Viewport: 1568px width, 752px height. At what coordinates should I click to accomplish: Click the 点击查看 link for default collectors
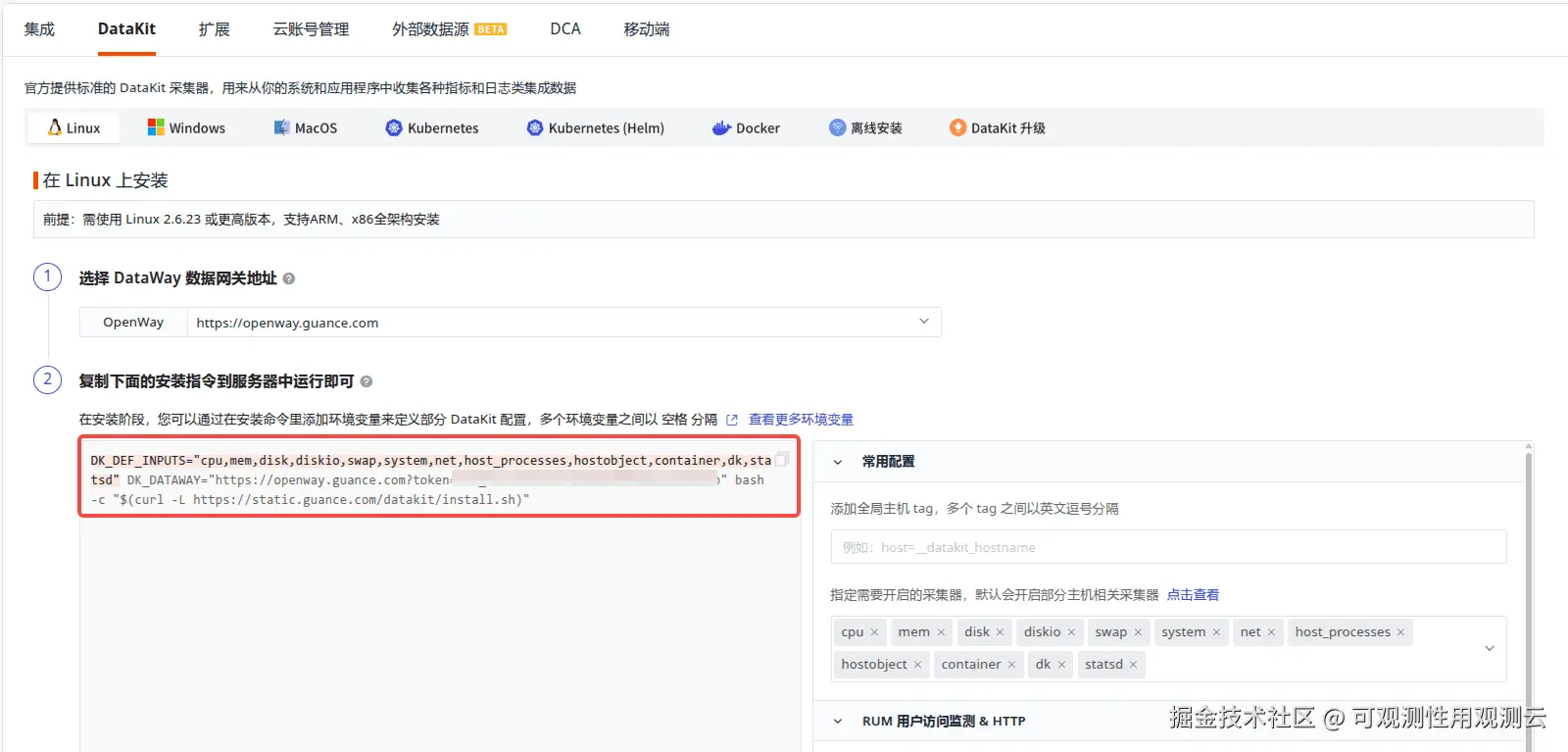[1193, 595]
